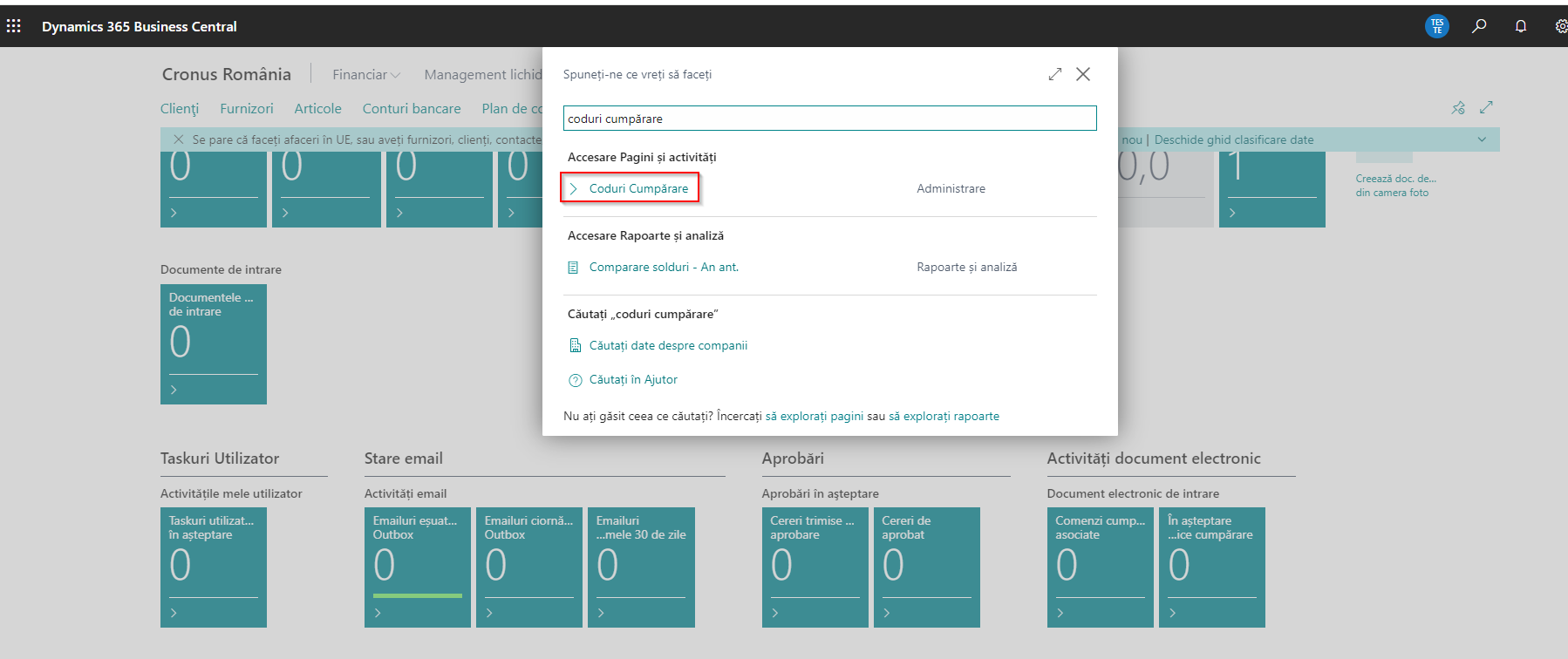Expand the search dialog to full size
The width and height of the screenshot is (1568, 659).
1055,74
